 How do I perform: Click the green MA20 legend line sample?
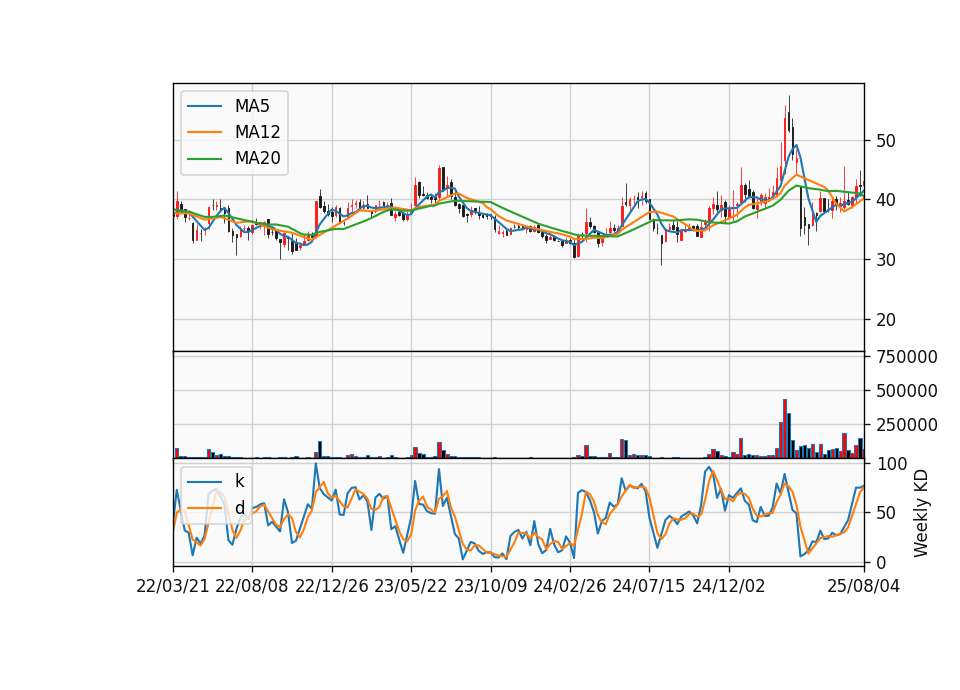(x=204, y=158)
